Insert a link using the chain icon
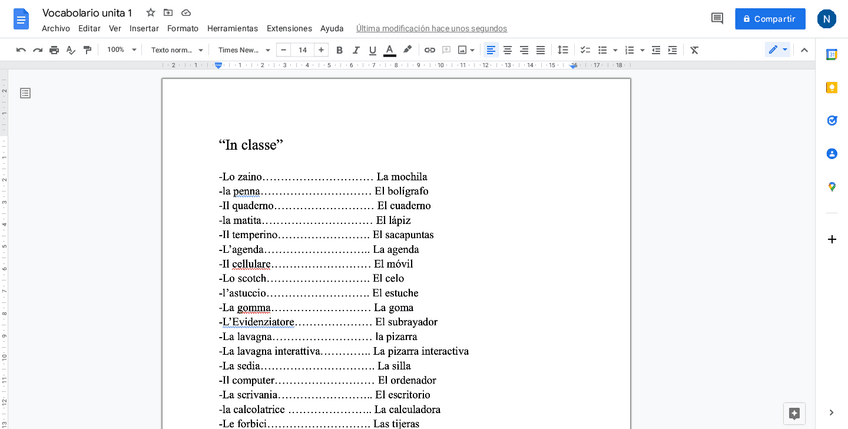This screenshot has width=848, height=429. tap(430, 50)
